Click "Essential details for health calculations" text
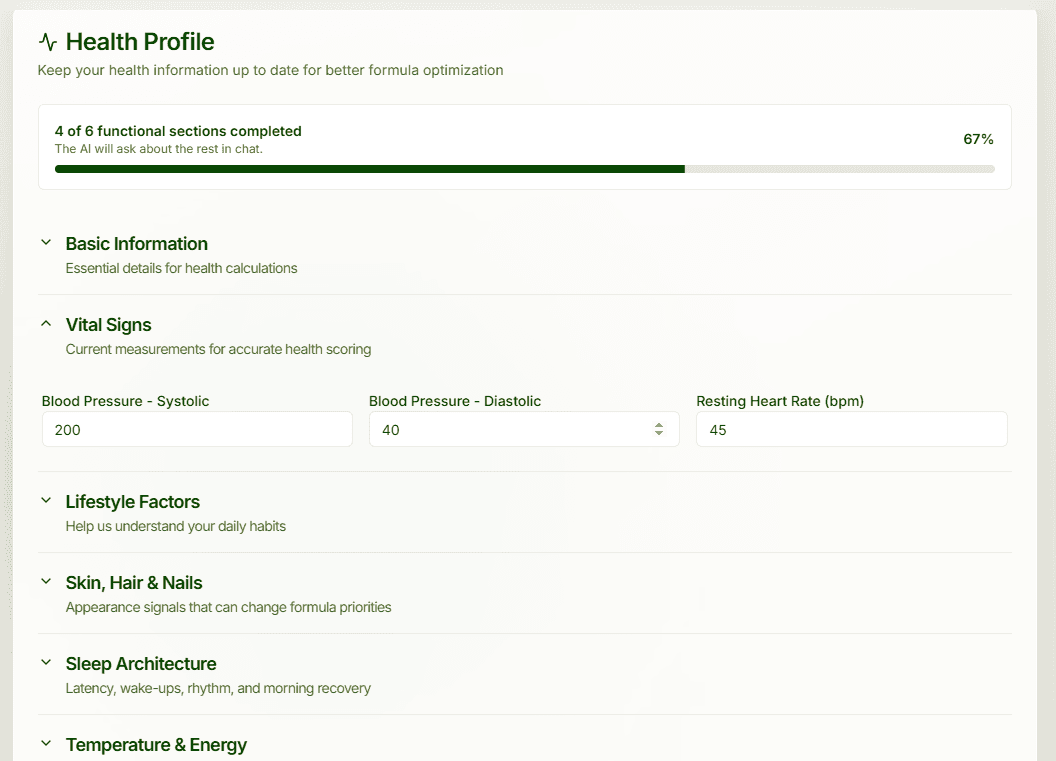Screen dimensions: 1056x761 click(x=181, y=268)
